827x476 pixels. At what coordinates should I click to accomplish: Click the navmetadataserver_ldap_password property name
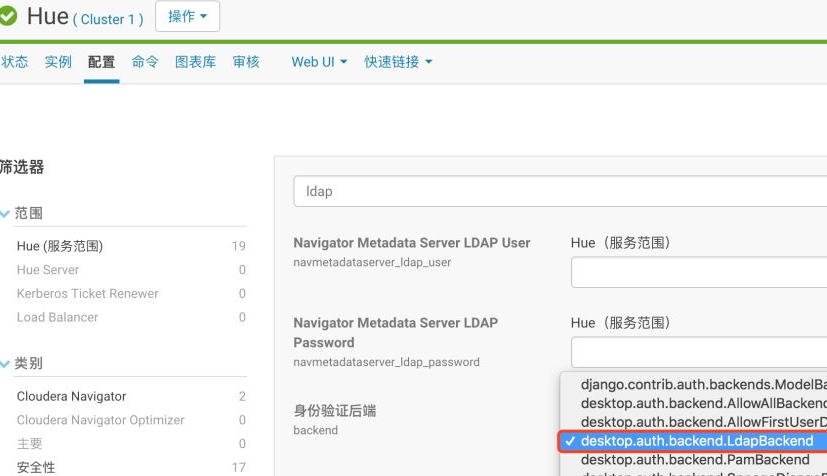click(x=387, y=362)
